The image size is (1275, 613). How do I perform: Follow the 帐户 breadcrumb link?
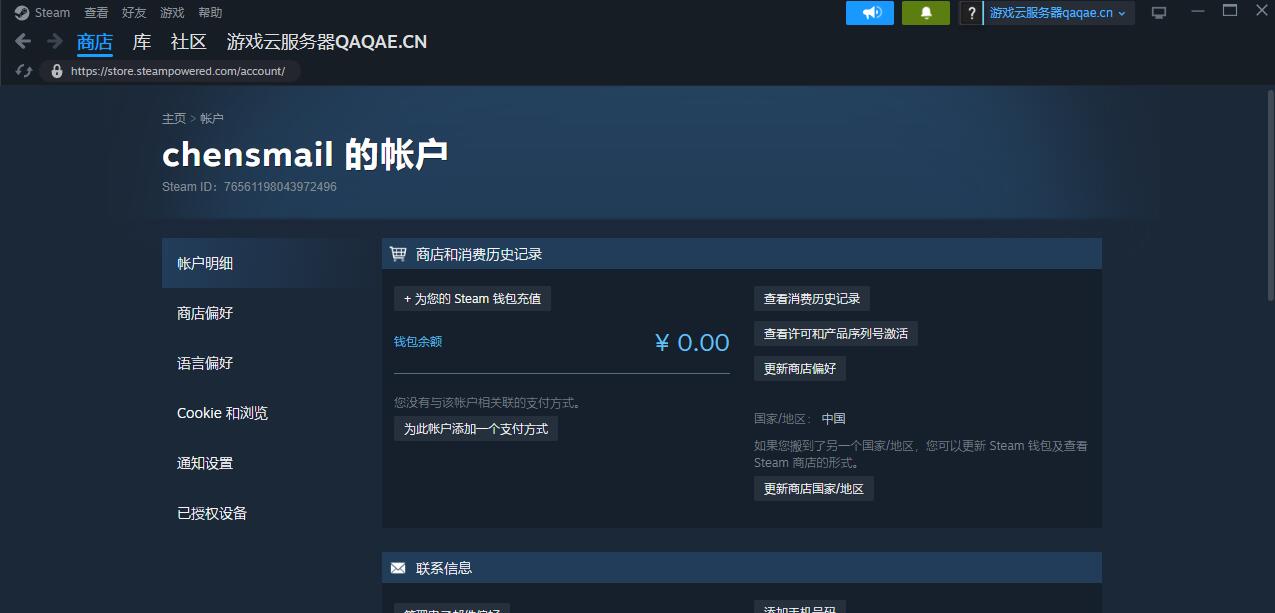(212, 118)
